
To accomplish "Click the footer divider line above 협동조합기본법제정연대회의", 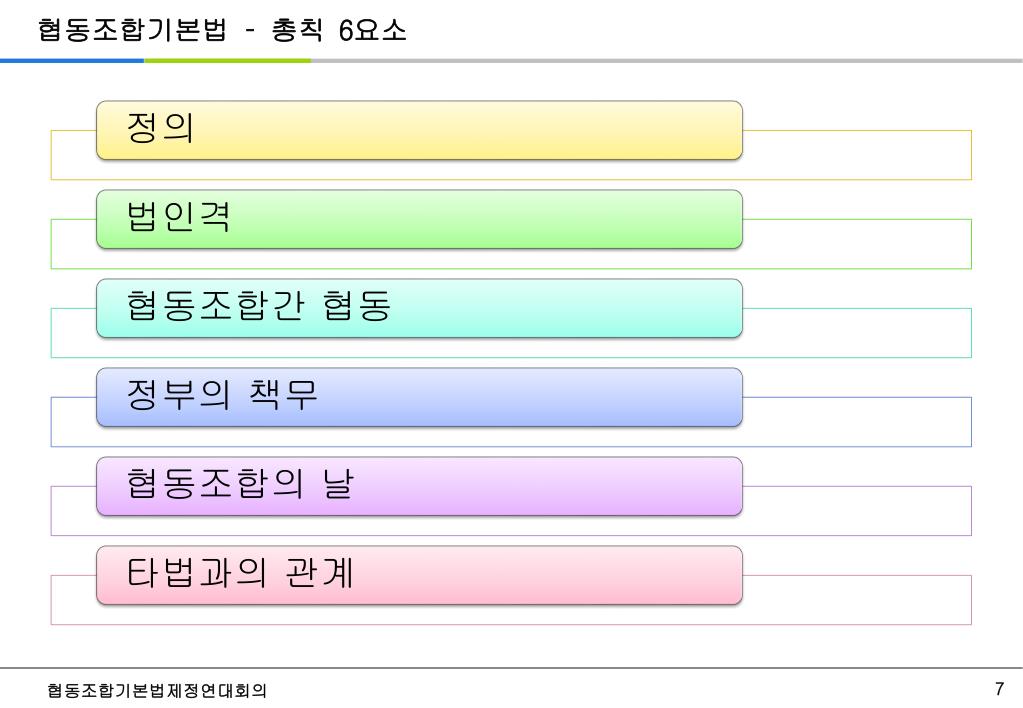I will pos(512,668).
